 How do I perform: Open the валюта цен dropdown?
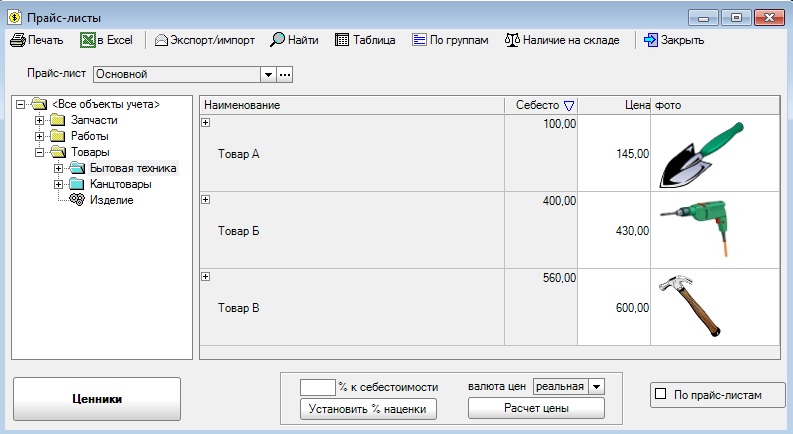596,386
